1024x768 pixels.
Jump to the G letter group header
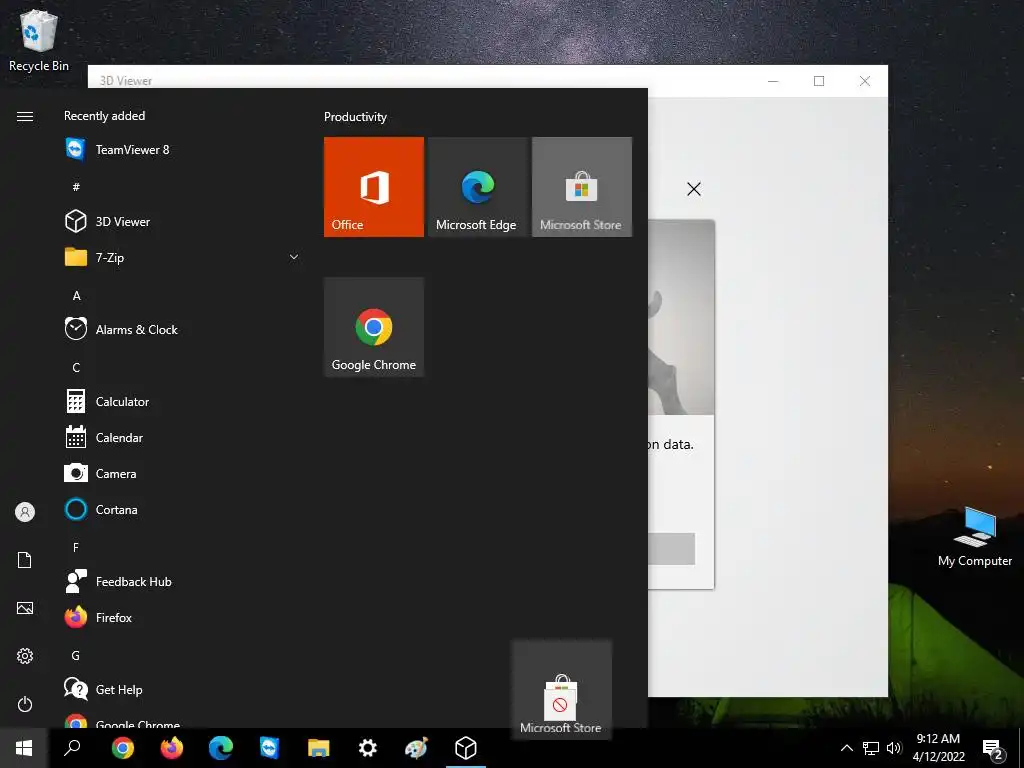(x=76, y=656)
